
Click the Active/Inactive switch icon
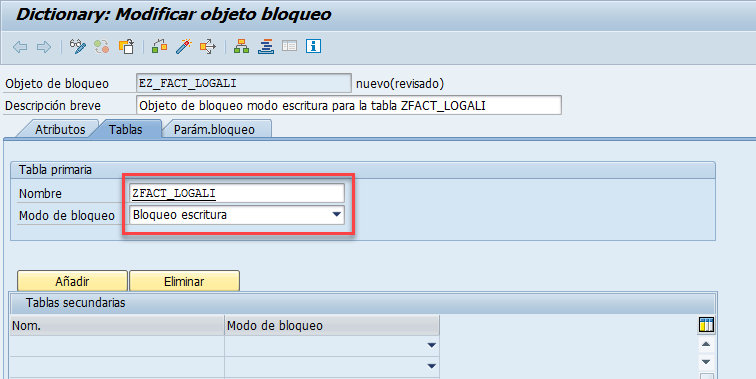[x=102, y=46]
